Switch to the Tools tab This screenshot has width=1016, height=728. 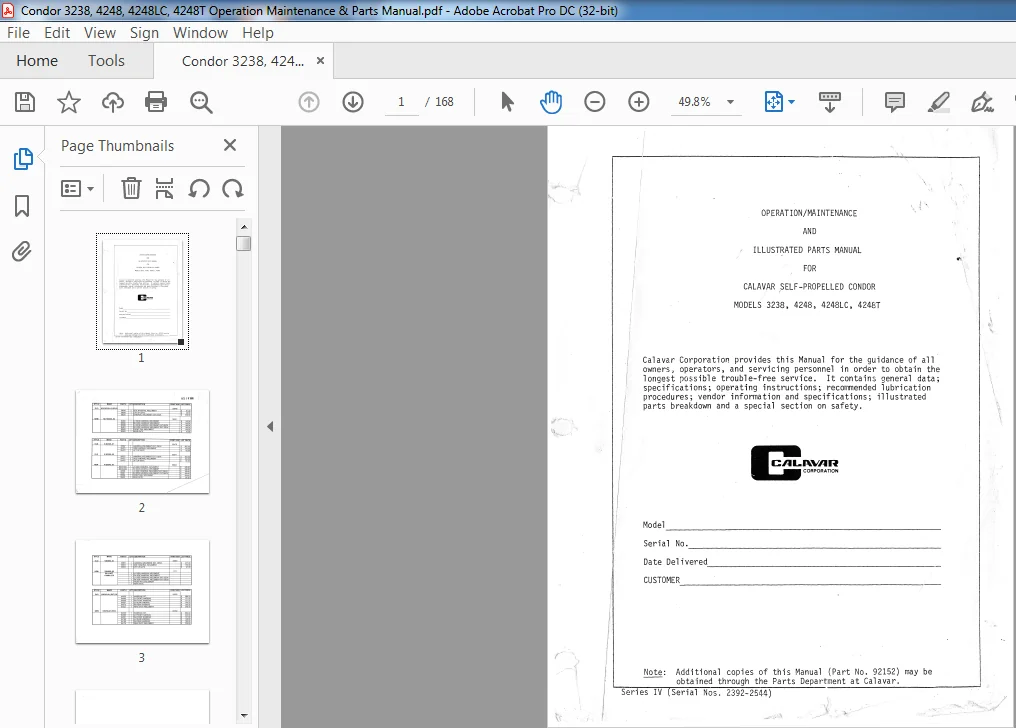point(106,60)
